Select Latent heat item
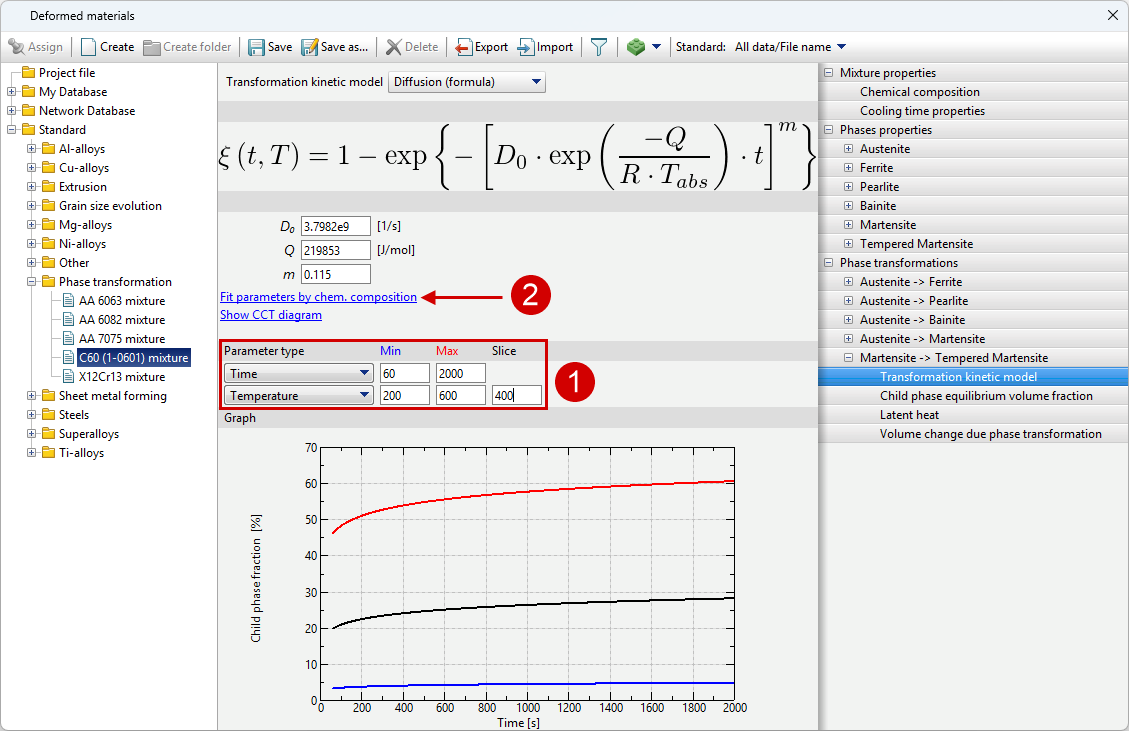 coord(909,415)
